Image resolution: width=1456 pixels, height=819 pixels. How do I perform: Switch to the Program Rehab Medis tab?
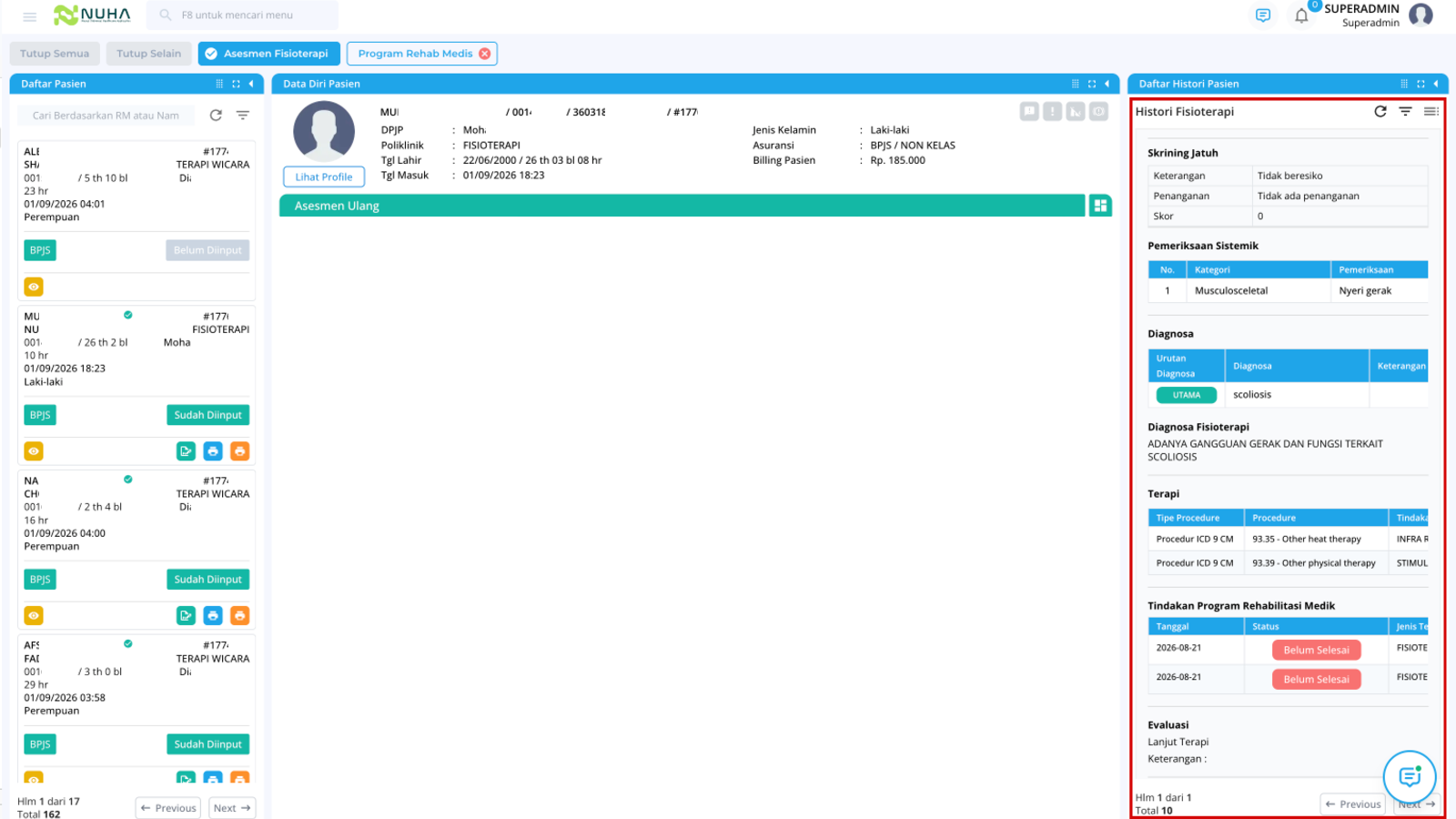click(415, 54)
